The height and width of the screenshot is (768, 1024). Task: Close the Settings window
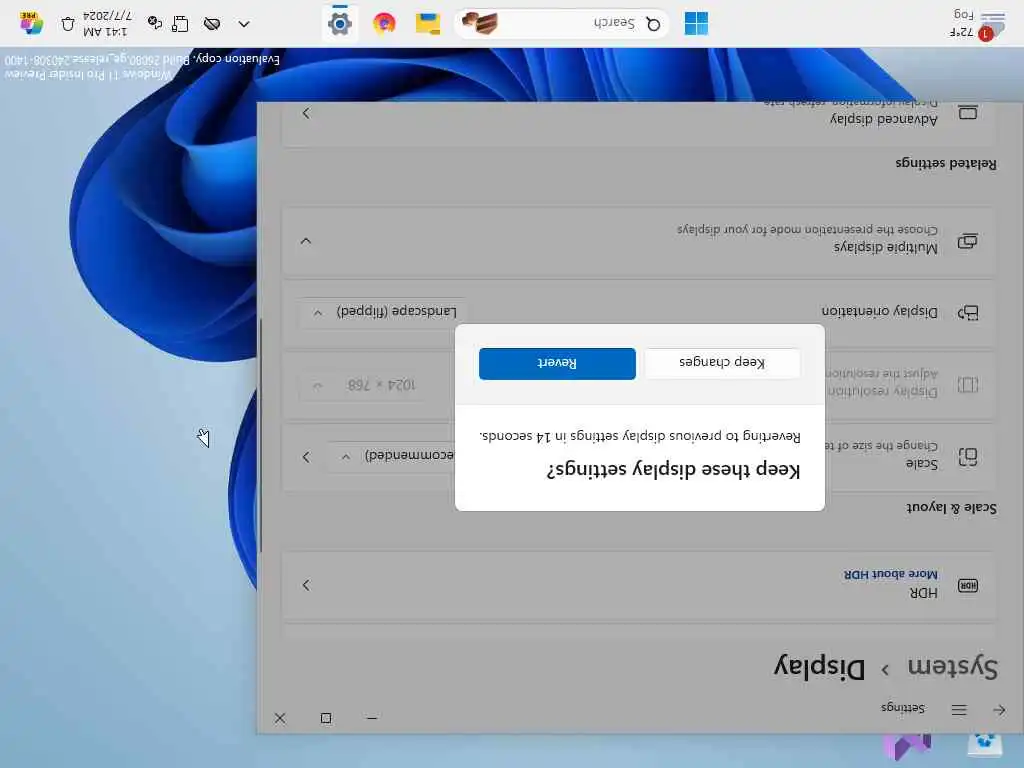pos(280,718)
